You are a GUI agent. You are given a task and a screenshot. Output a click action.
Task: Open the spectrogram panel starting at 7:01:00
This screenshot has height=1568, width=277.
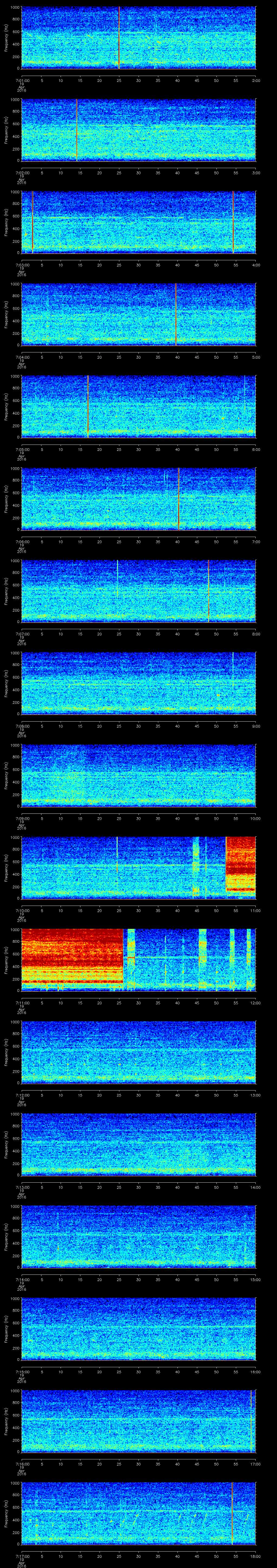pyautogui.click(x=139, y=38)
